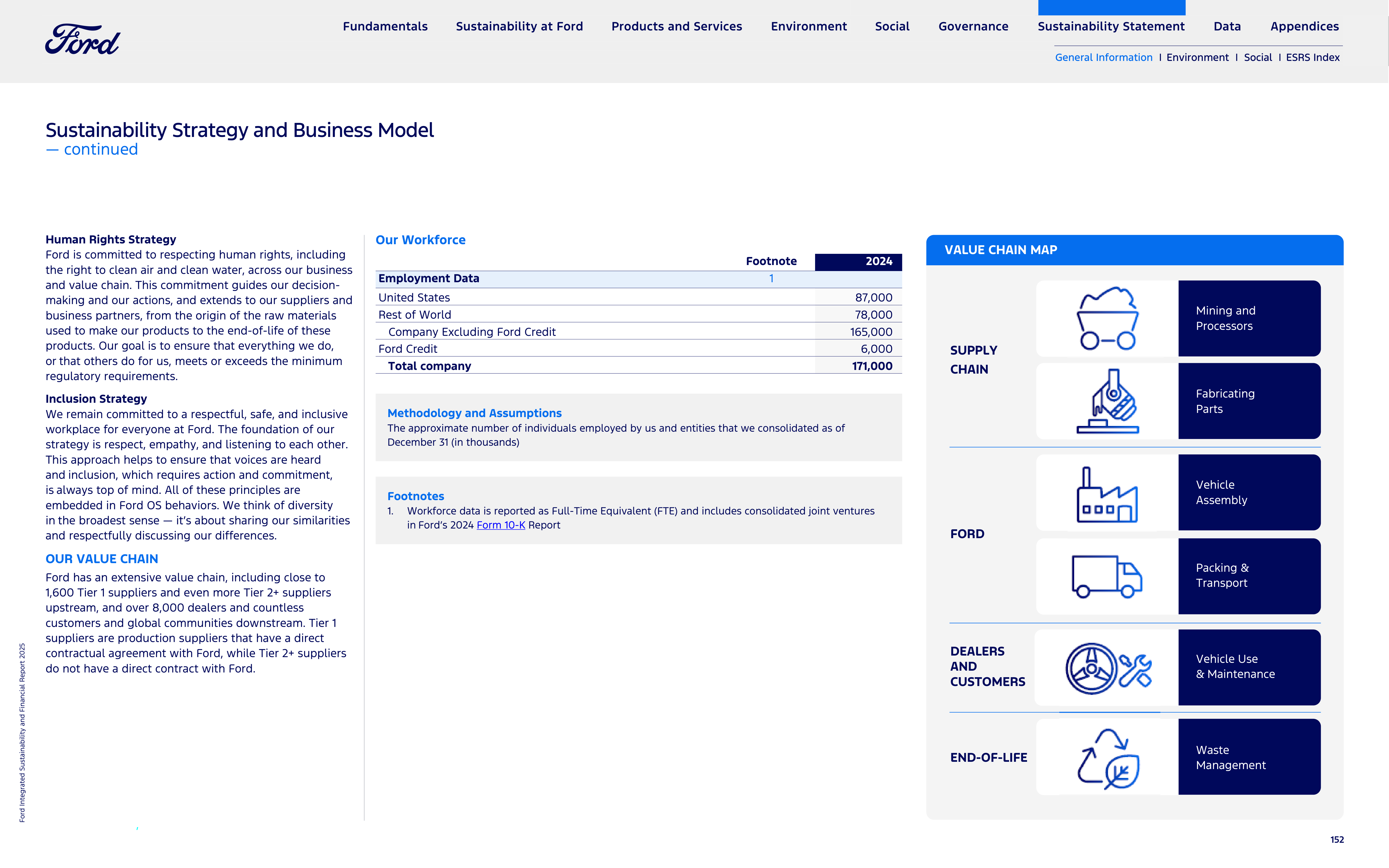The image size is (1389, 868).
Task: Open the Data tab
Action: tap(1227, 26)
